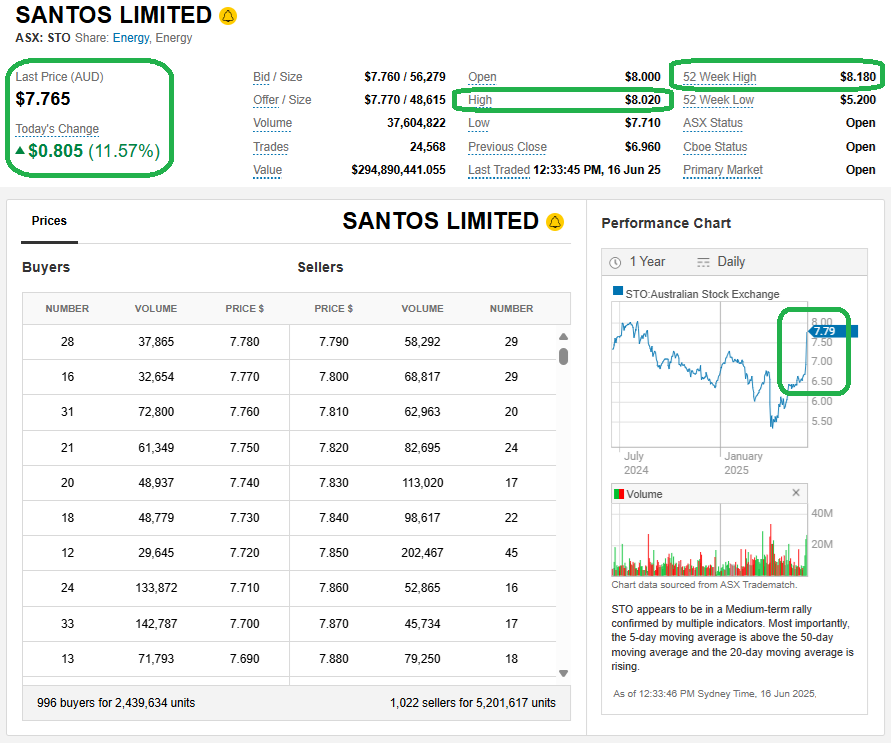Close the Volume chart panel
This screenshot has height=743, width=891.
pos(796,493)
